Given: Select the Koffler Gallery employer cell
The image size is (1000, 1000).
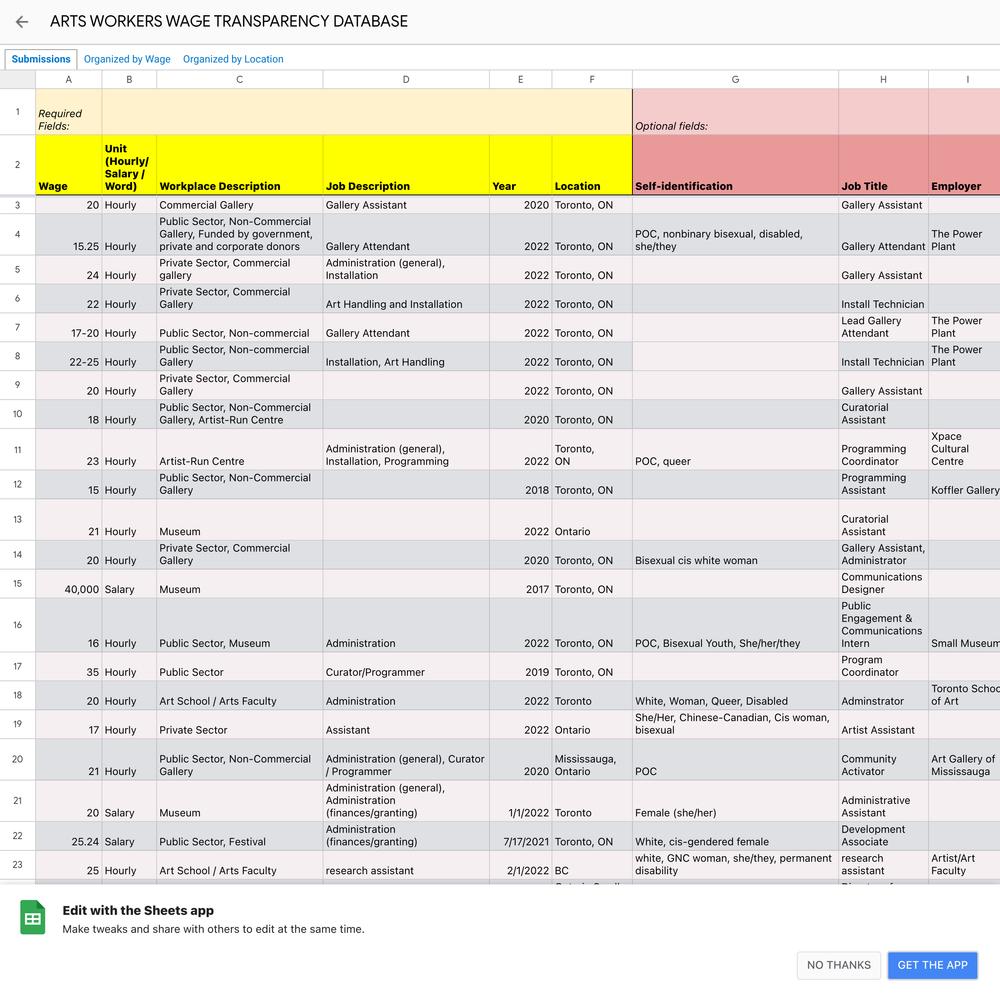Looking at the screenshot, I should click(x=964, y=485).
